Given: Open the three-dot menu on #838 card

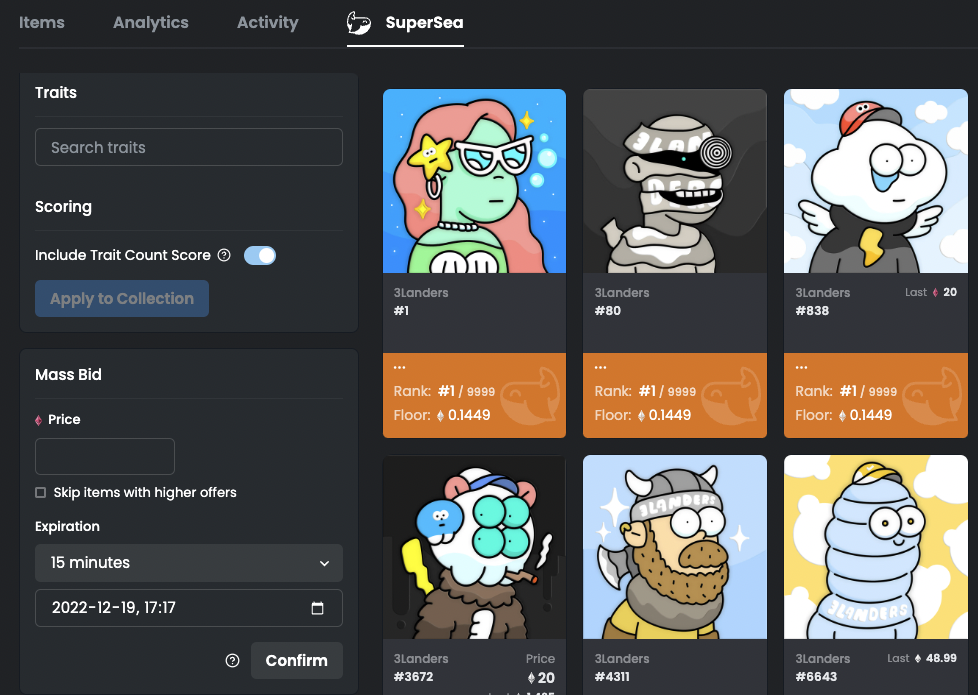Looking at the screenshot, I should click(801, 367).
